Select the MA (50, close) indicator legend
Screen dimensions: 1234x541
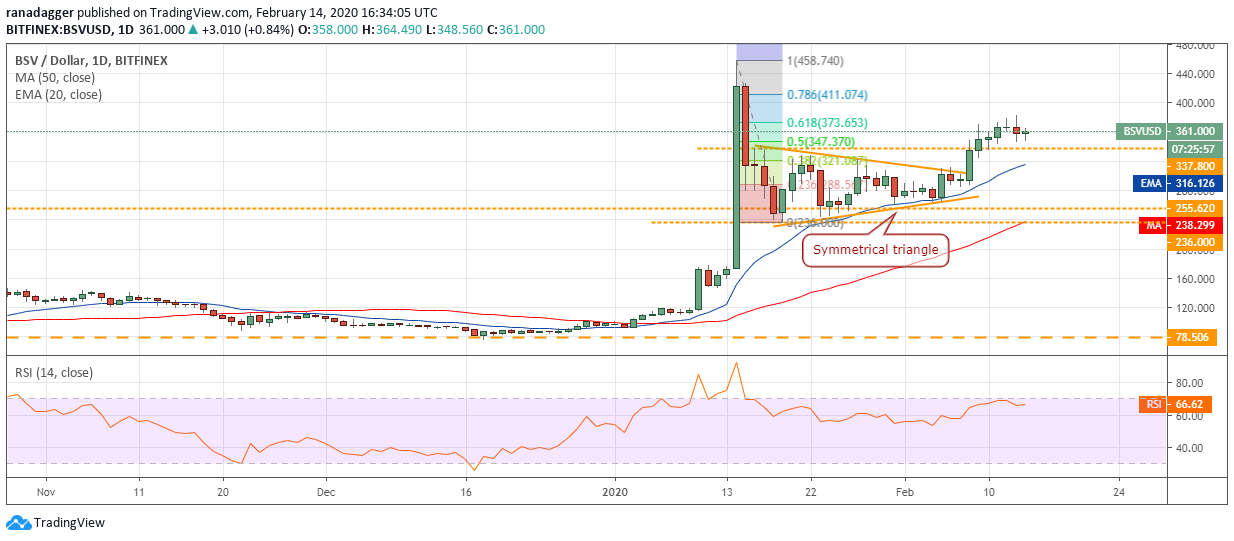pos(55,78)
